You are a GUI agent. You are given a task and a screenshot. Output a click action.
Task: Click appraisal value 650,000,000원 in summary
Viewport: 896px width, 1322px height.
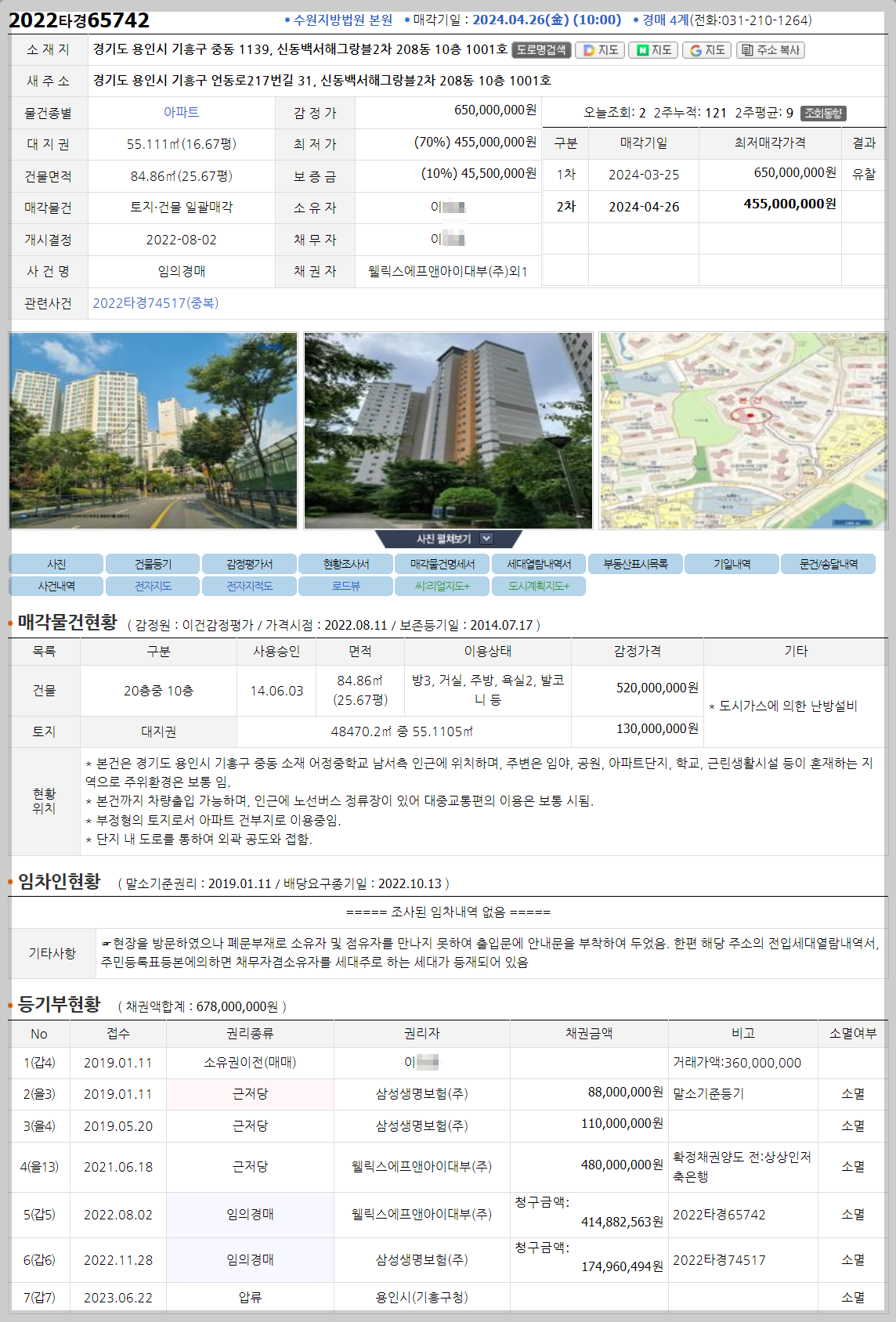(495, 110)
